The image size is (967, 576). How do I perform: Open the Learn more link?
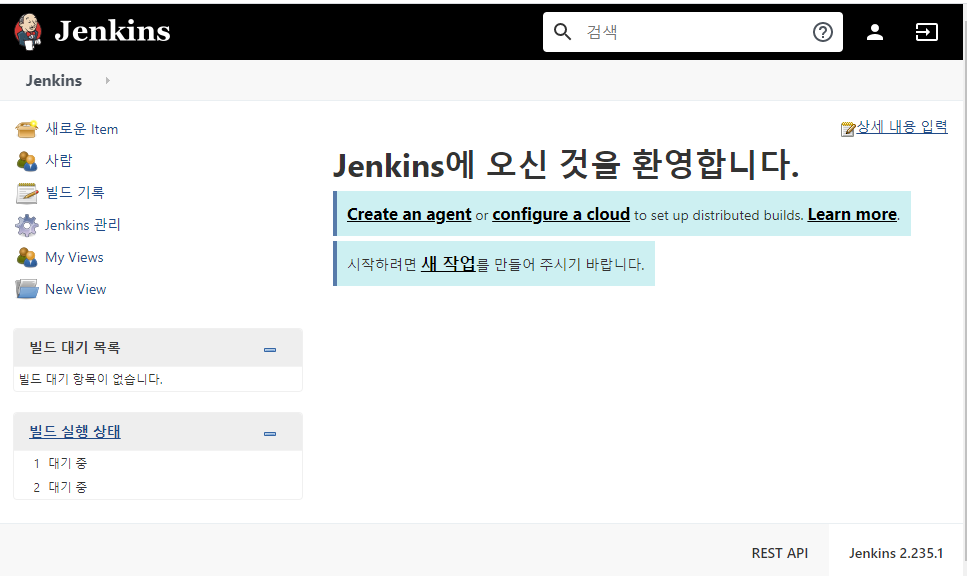[x=852, y=214]
